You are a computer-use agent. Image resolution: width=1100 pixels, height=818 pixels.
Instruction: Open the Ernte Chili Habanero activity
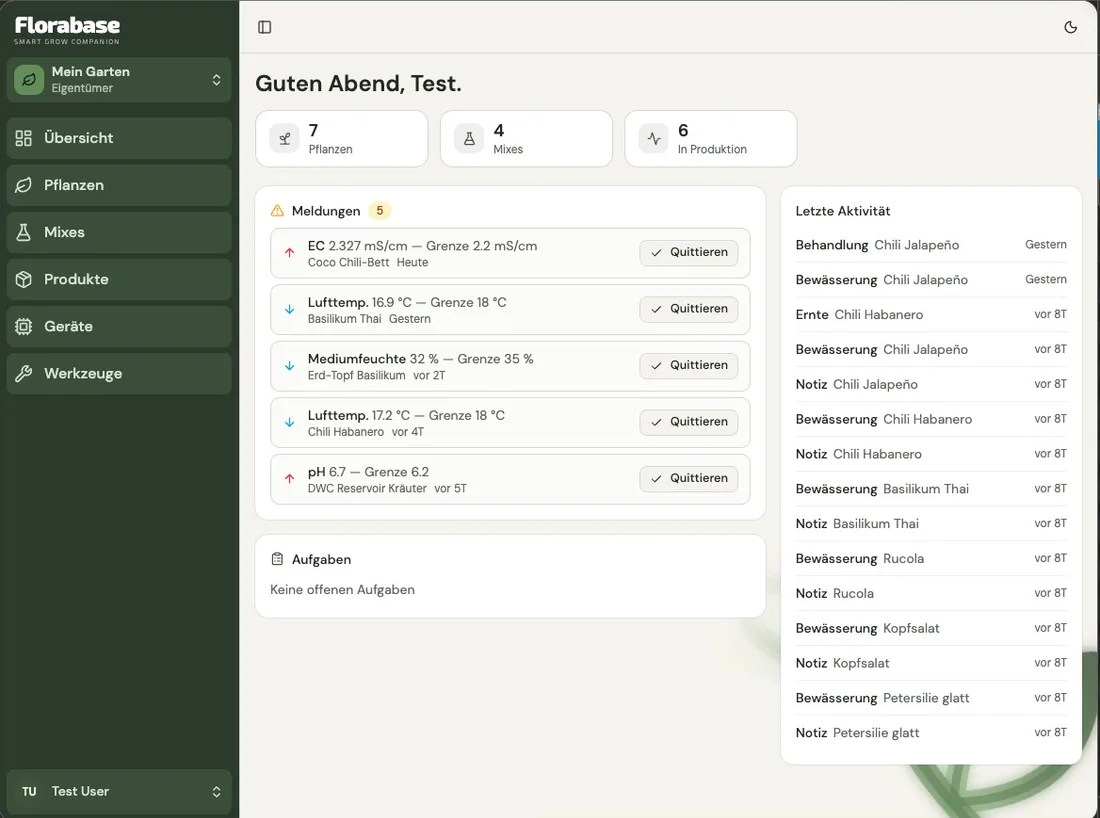click(x=931, y=315)
